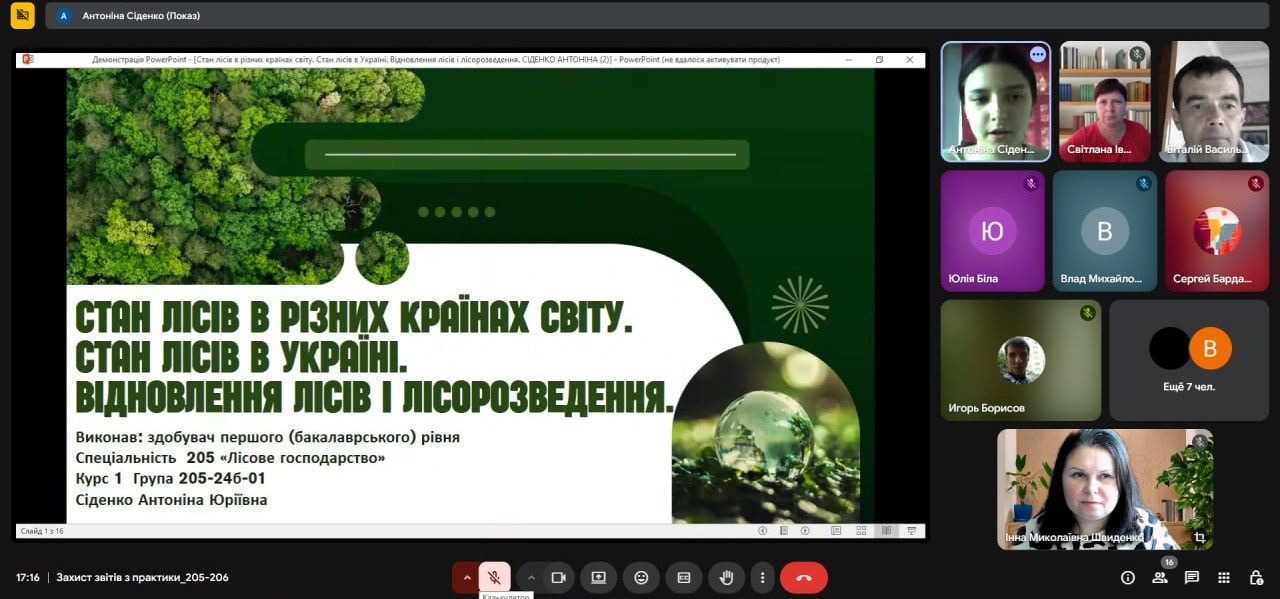The height and width of the screenshot is (599, 1280).
Task: Click the Інна Миколаївна self-view tile
Action: 1105,489
